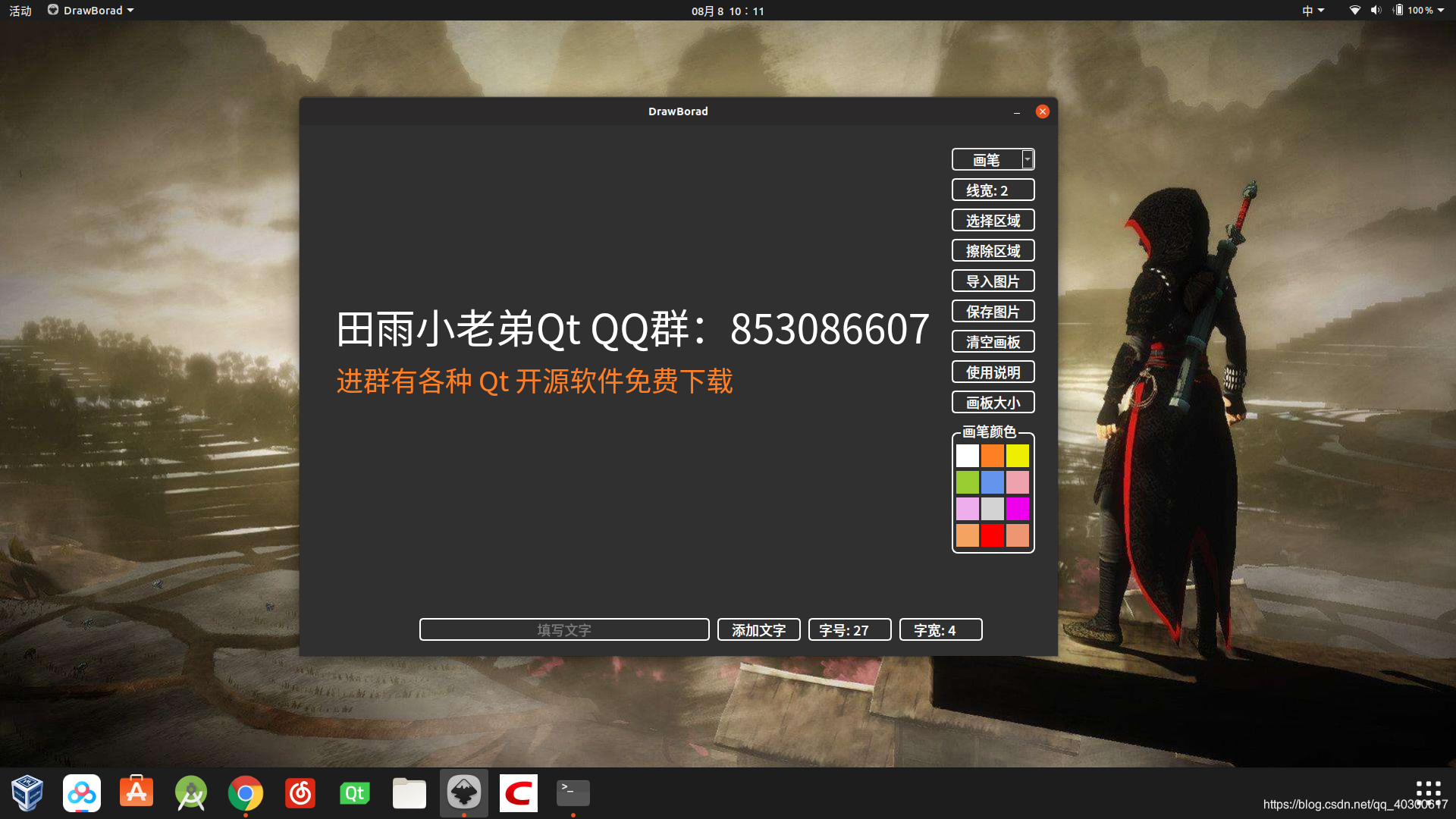Click the orange 进群有各种 Qt text line

coord(535,381)
